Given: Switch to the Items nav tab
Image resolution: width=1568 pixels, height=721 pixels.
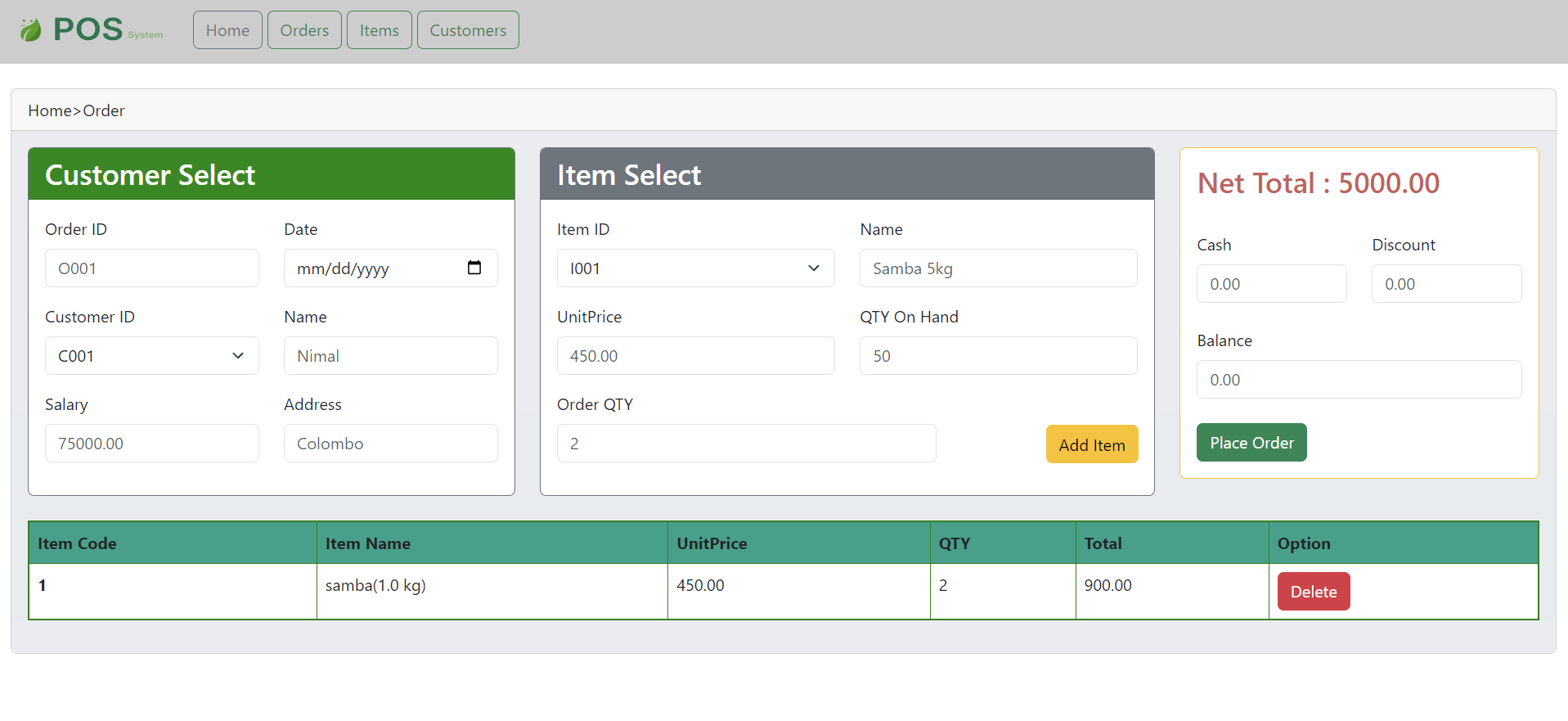Looking at the screenshot, I should (x=380, y=30).
